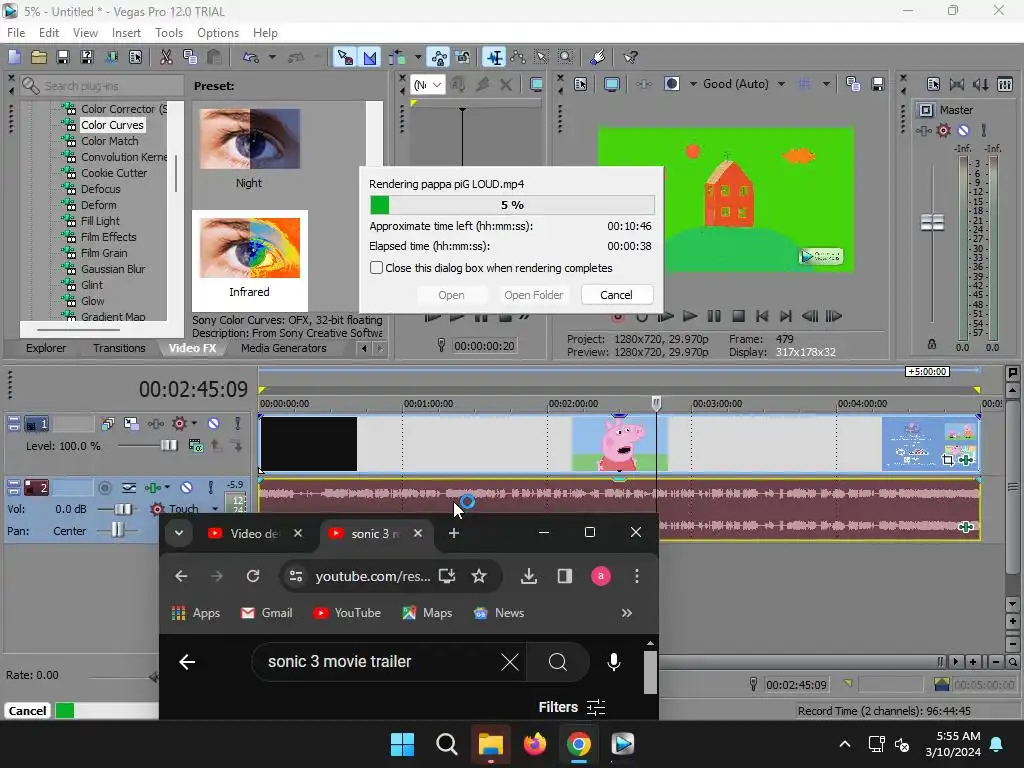Click Cancel in the rendering dialog
Image resolution: width=1024 pixels, height=768 pixels.
pos(616,295)
